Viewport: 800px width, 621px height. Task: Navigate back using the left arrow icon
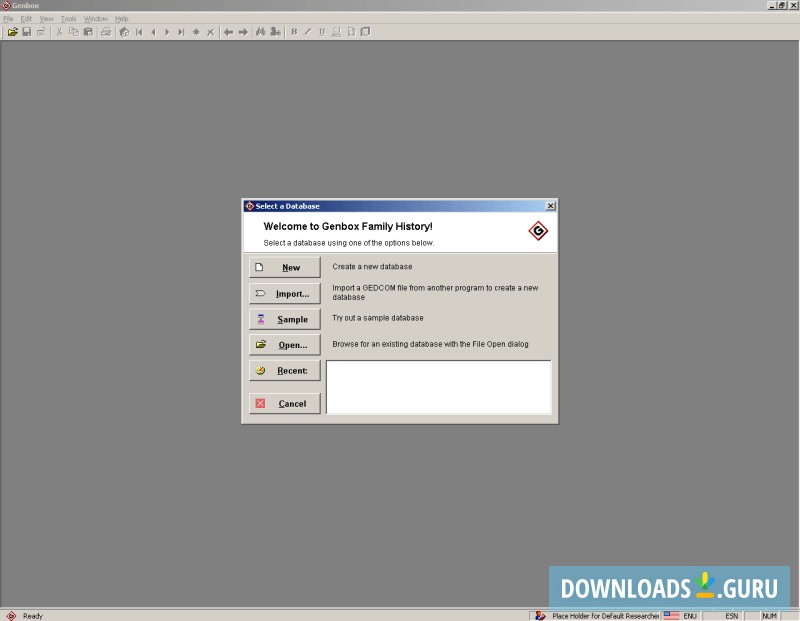coord(227,31)
